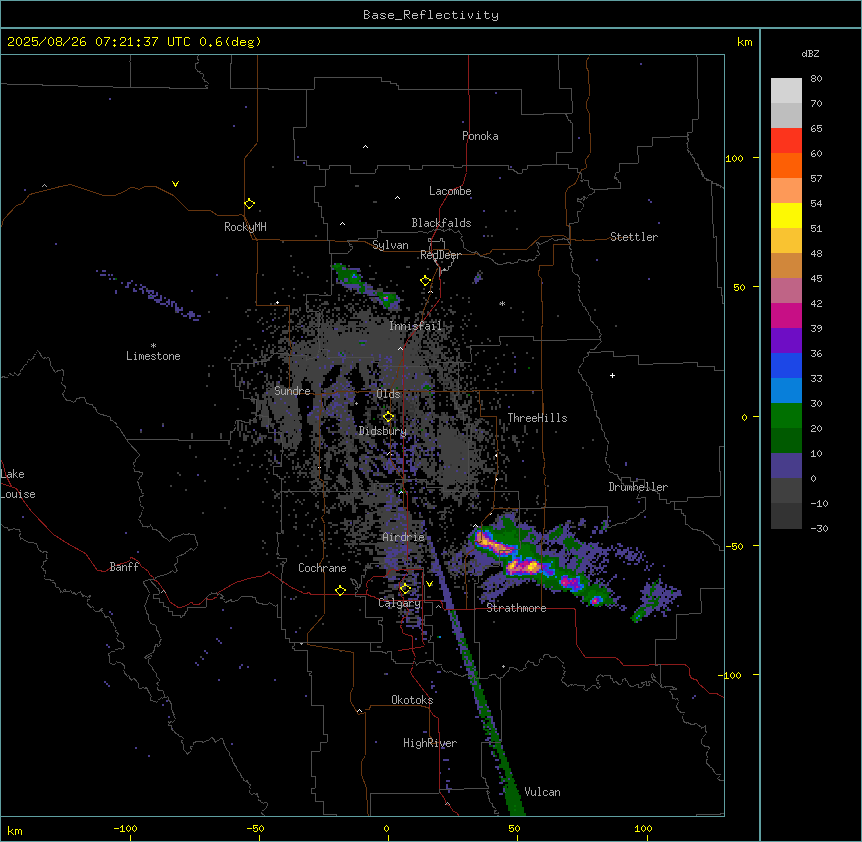The height and width of the screenshot is (842, 862).
Task: Click the Base_Reflectivity title
Action: [431, 15]
